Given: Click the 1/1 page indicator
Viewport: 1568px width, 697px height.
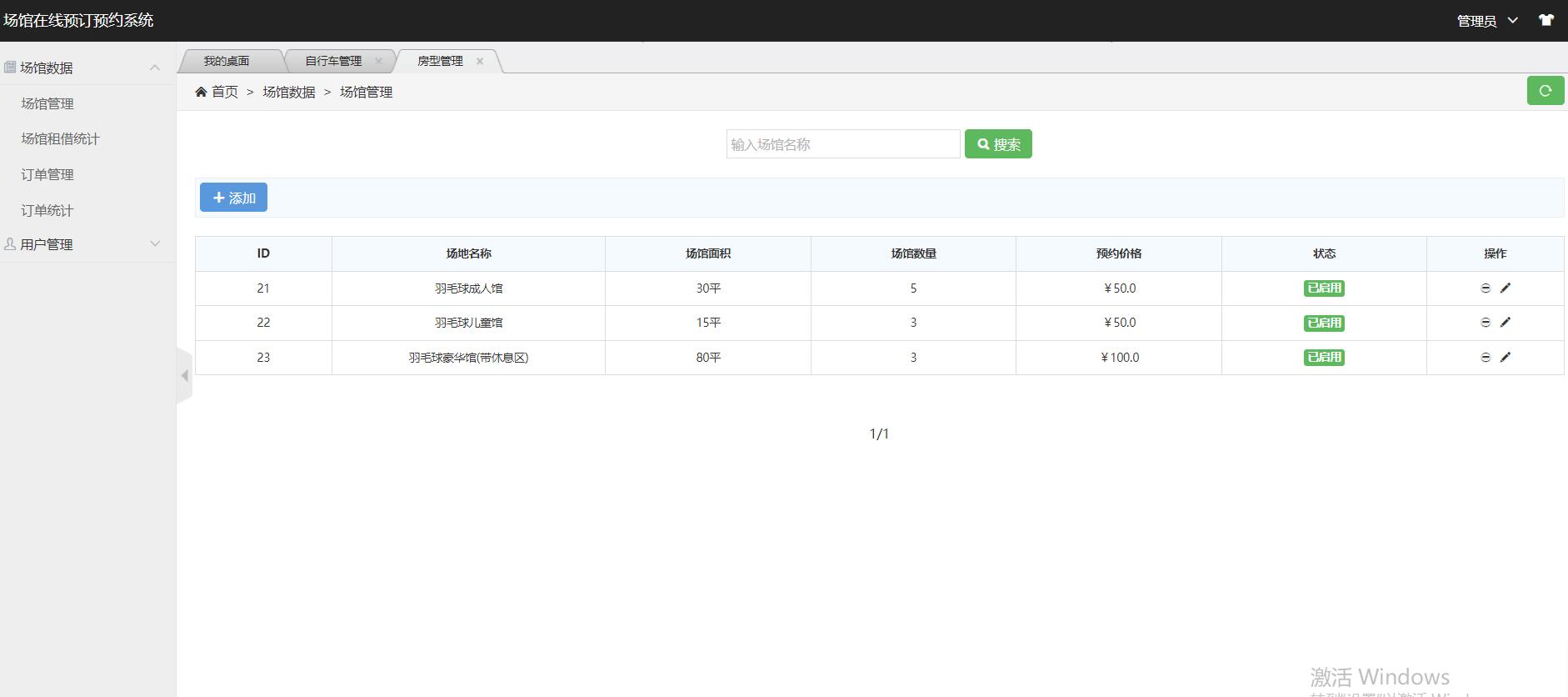Looking at the screenshot, I should coord(879,434).
